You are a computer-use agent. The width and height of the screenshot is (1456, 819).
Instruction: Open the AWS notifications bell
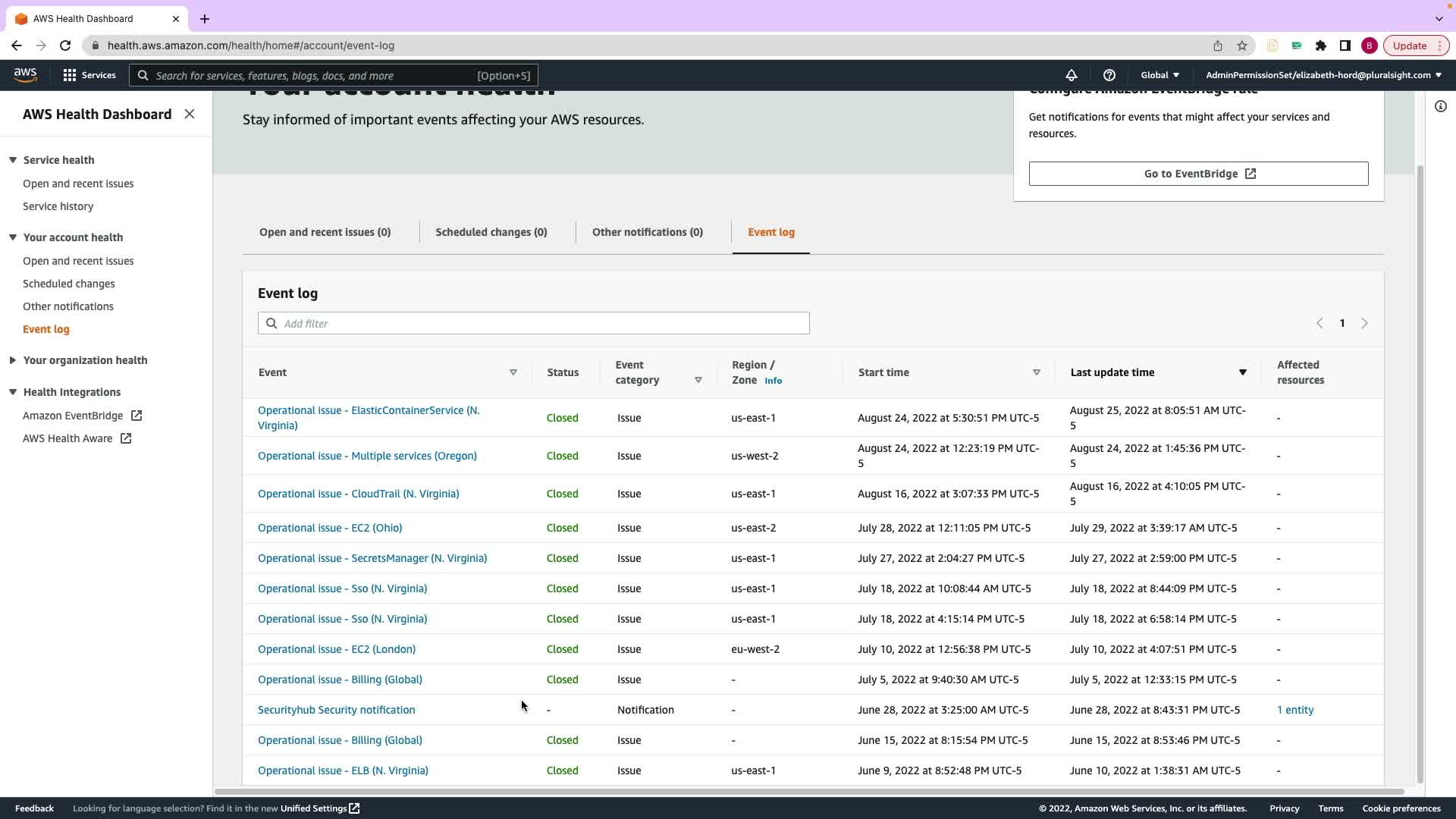tap(1071, 75)
